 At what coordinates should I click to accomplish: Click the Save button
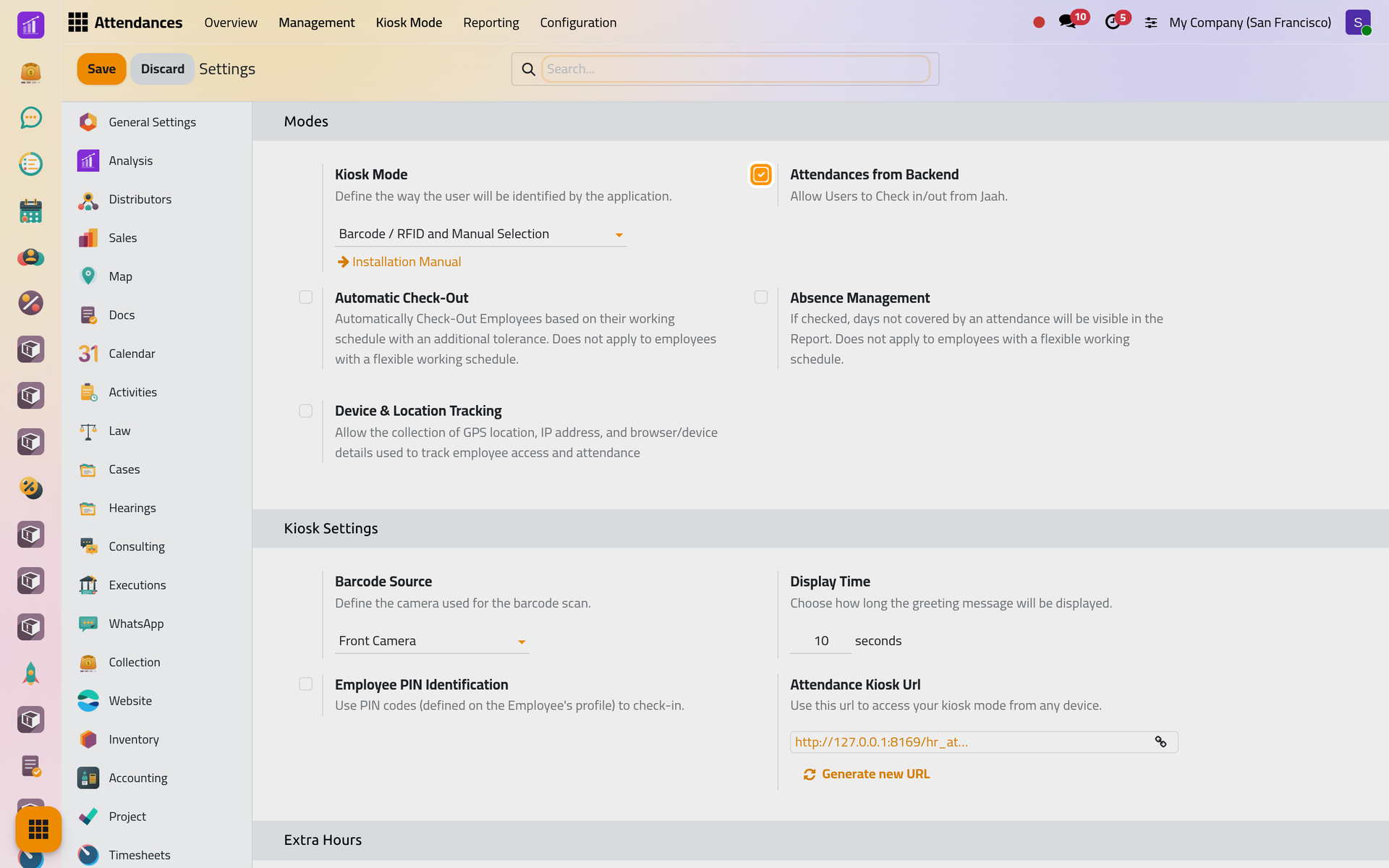pyautogui.click(x=101, y=69)
